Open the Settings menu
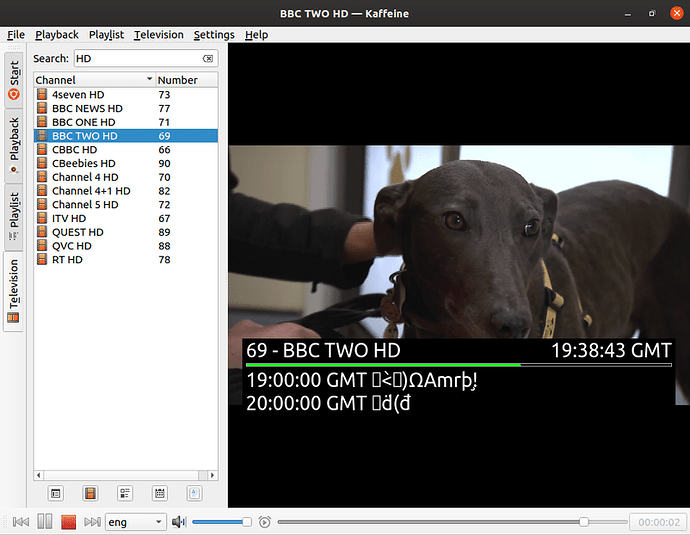This screenshot has height=535, width=690. [x=214, y=35]
